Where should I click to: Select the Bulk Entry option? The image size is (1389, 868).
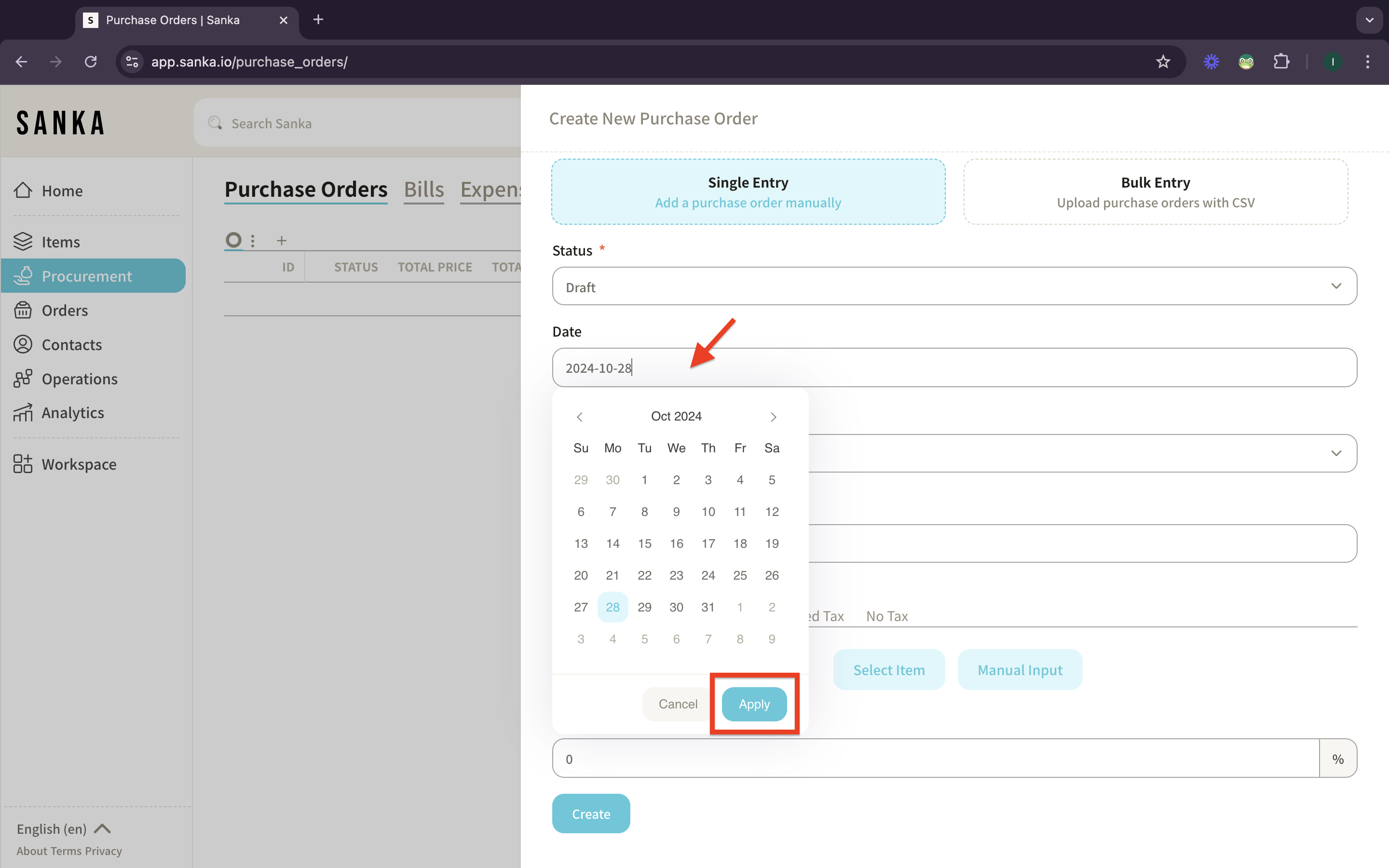tap(1156, 192)
